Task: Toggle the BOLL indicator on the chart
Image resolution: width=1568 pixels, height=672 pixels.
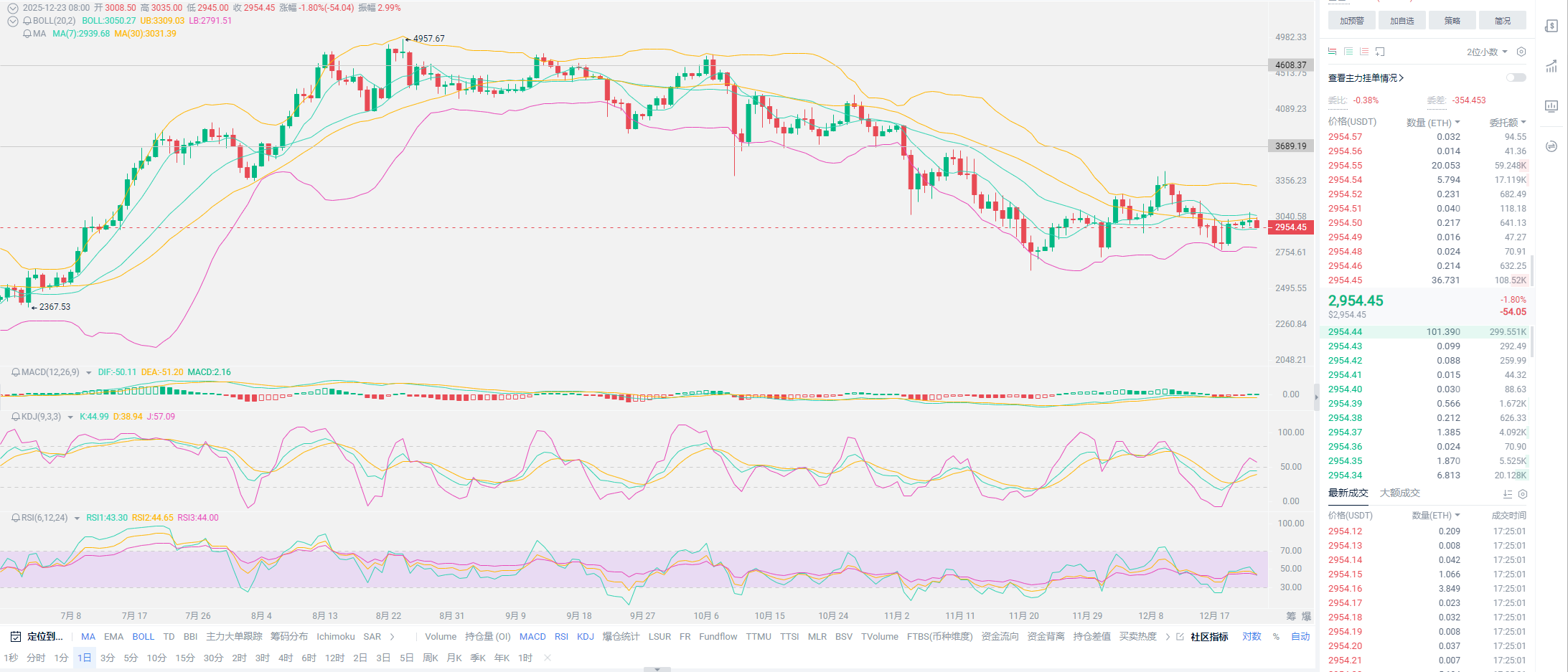Action: click(x=143, y=636)
